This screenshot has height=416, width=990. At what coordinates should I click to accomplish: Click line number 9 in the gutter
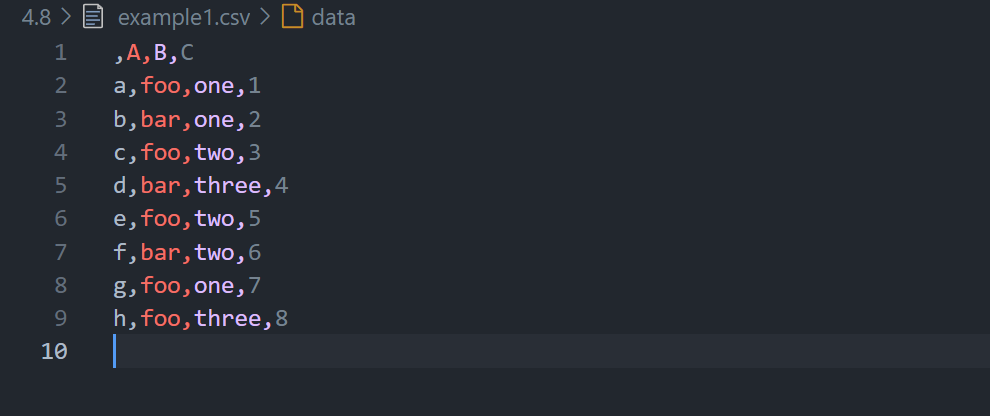60,319
